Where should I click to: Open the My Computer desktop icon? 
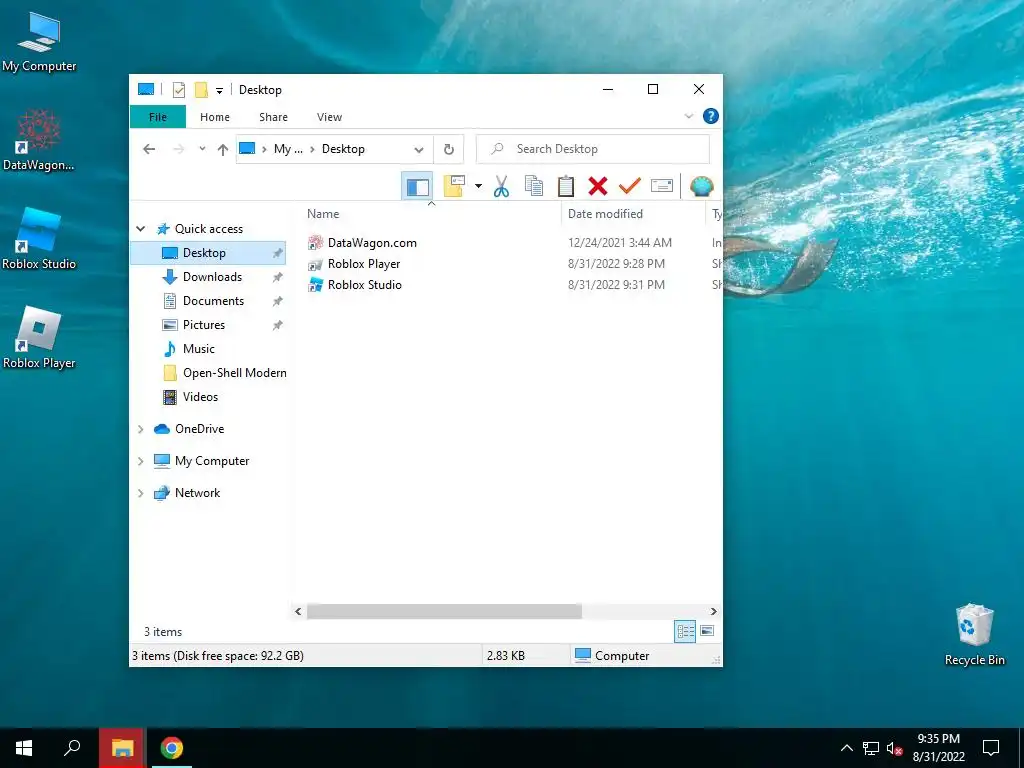(x=39, y=42)
